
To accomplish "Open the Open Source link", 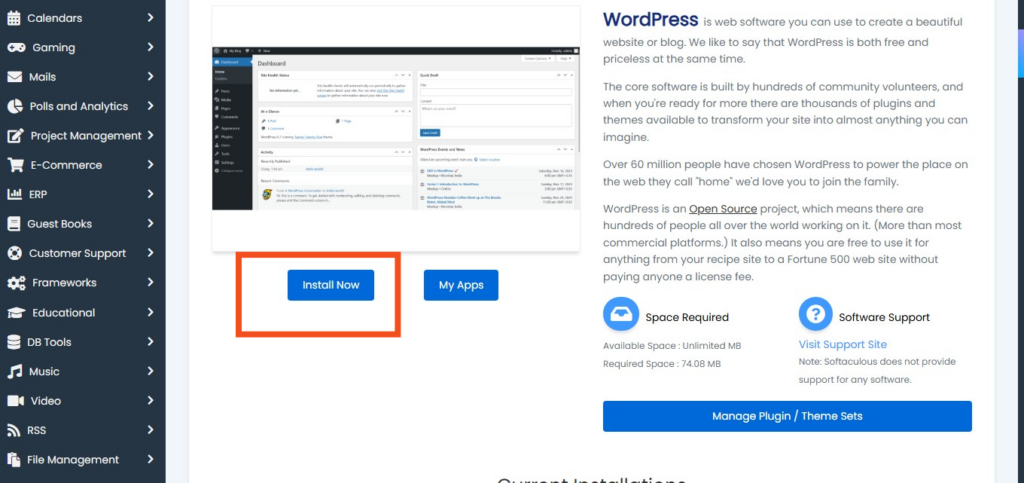I will pos(723,209).
